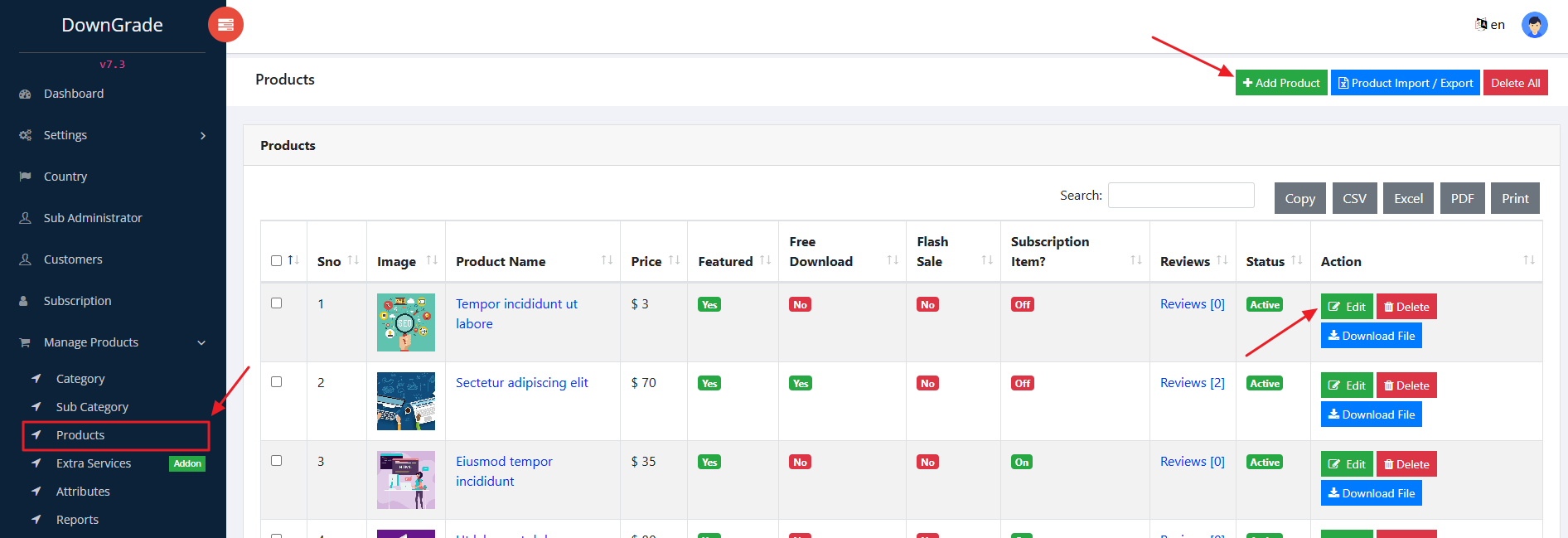Collapse the Manage Products menu chevron
The height and width of the screenshot is (538, 1568).
coord(201,343)
